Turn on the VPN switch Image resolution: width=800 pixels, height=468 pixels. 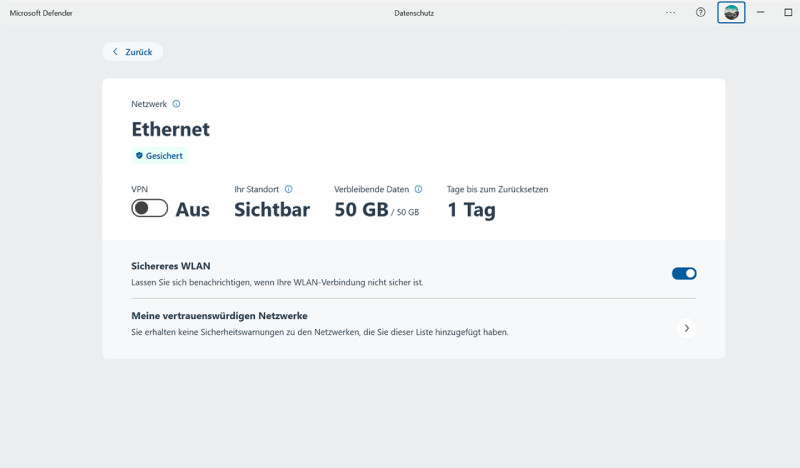149,208
